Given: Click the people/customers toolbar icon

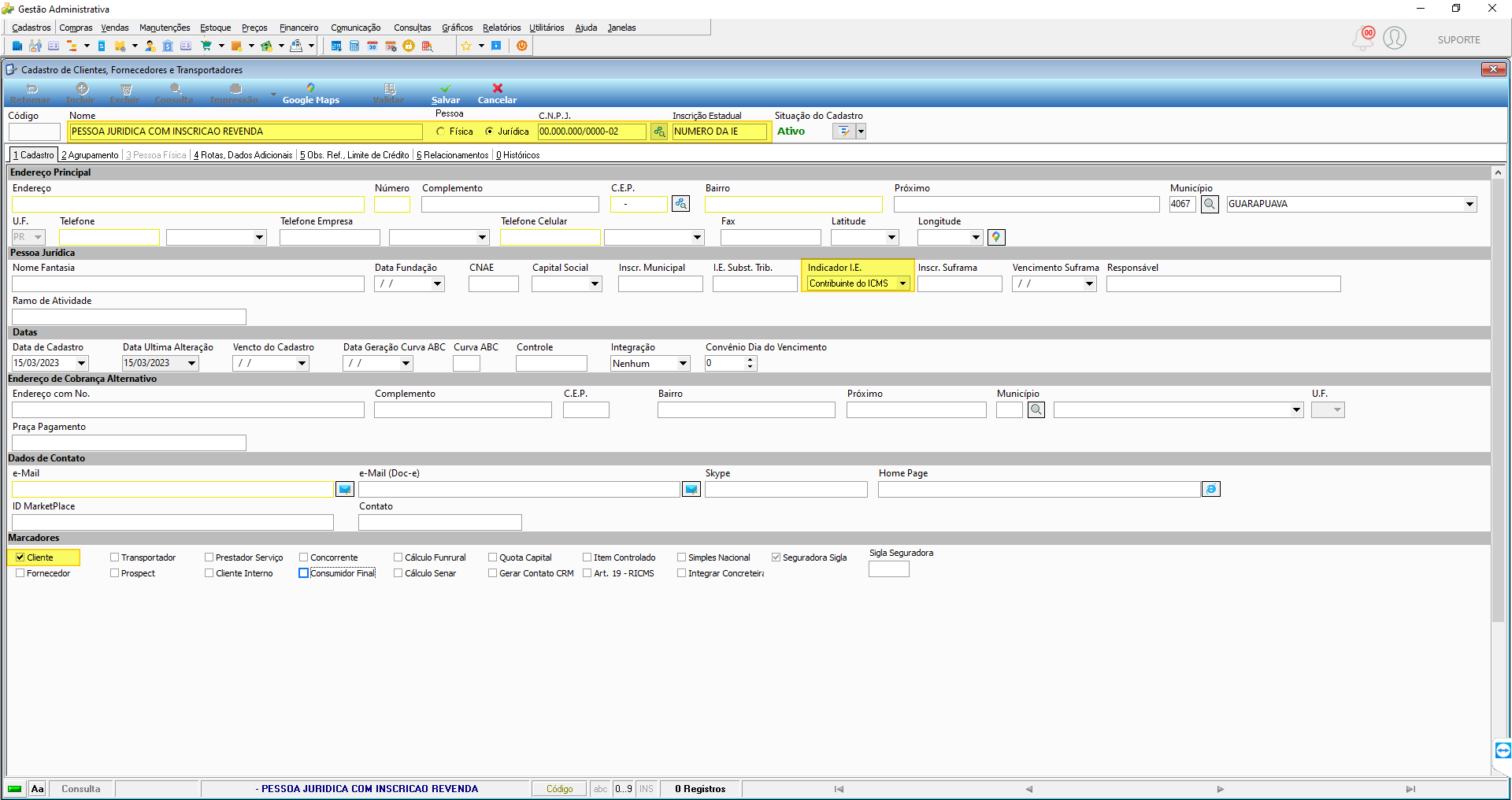Looking at the screenshot, I should coord(35,46).
